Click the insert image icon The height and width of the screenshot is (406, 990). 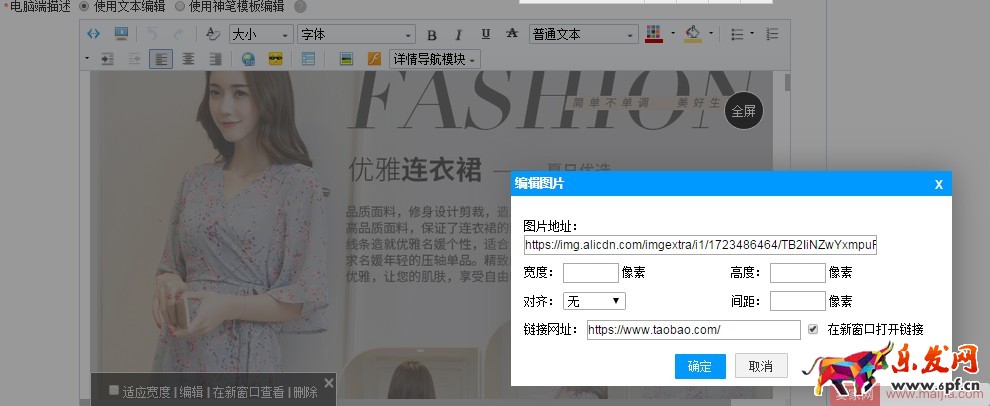346,59
